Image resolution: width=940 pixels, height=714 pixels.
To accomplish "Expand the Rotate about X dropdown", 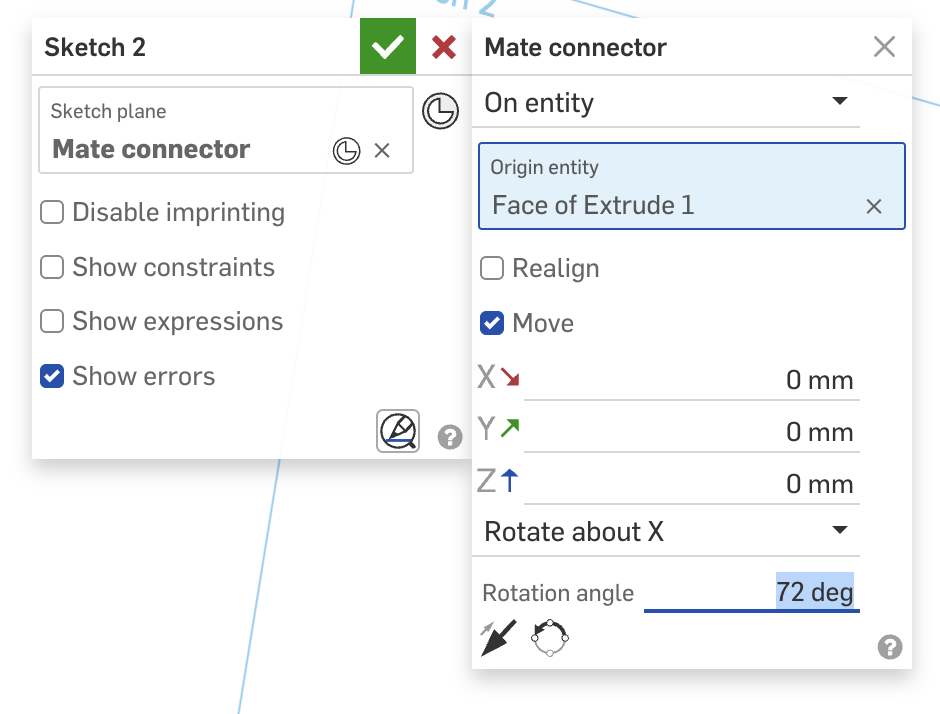I will (665, 532).
